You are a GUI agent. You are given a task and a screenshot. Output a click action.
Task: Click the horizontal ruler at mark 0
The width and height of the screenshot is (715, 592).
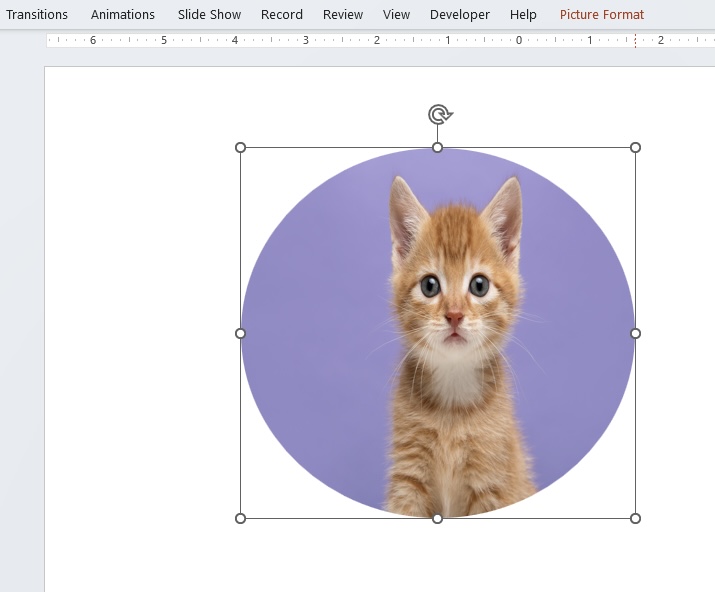tap(518, 40)
